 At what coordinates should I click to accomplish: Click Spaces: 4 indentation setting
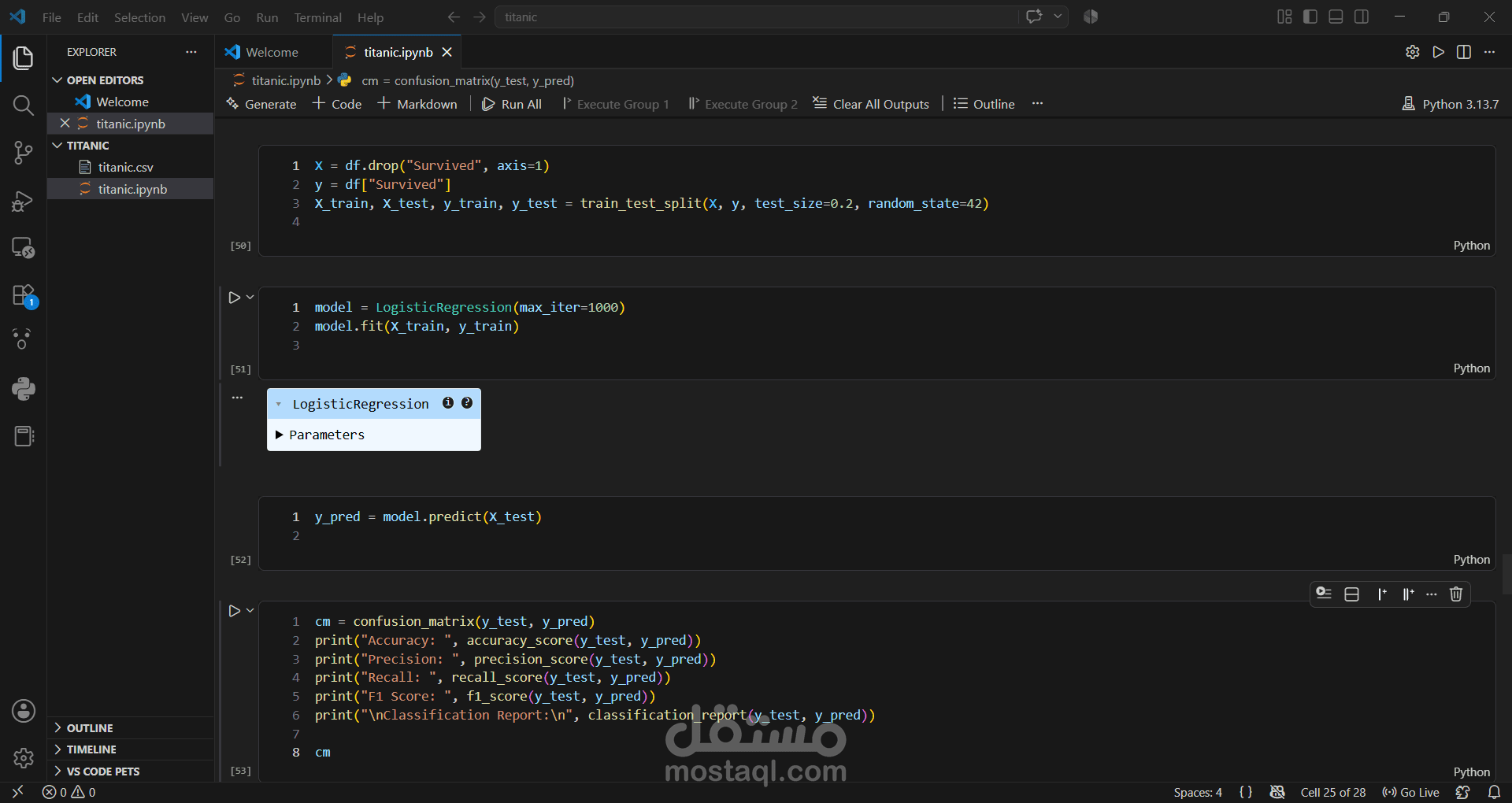(1198, 792)
